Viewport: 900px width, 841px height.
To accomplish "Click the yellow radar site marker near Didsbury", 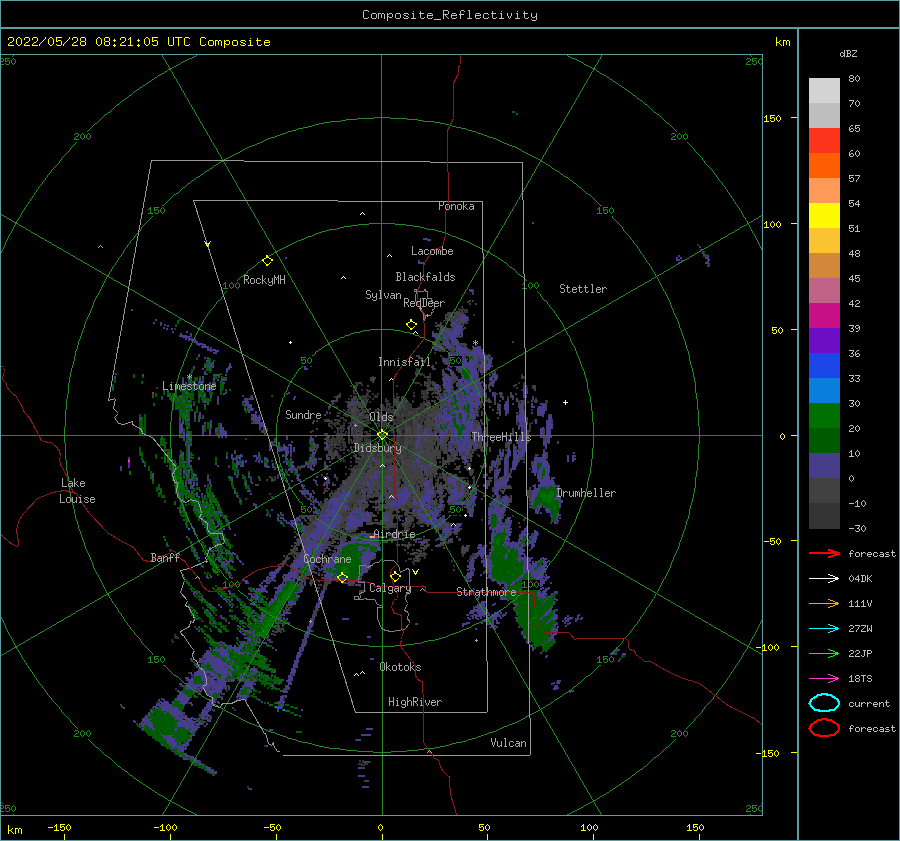I will 382,435.
